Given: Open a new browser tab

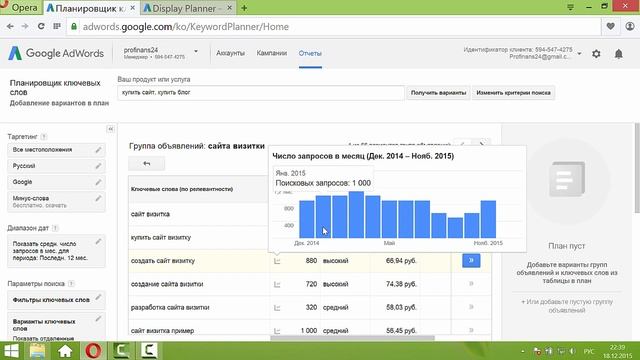Looking at the screenshot, I should click(x=244, y=8).
